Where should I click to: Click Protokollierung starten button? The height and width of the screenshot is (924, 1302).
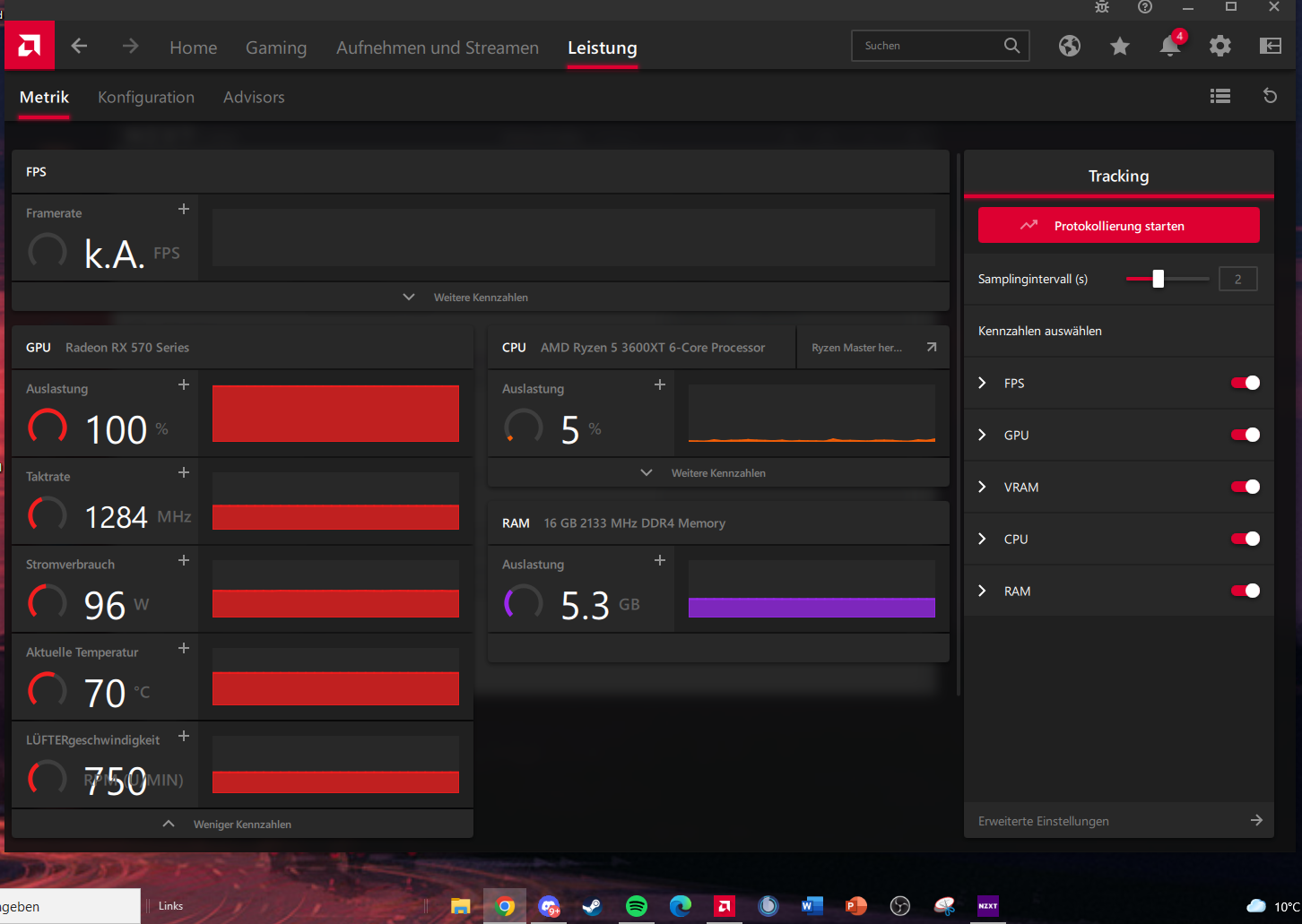(1119, 226)
